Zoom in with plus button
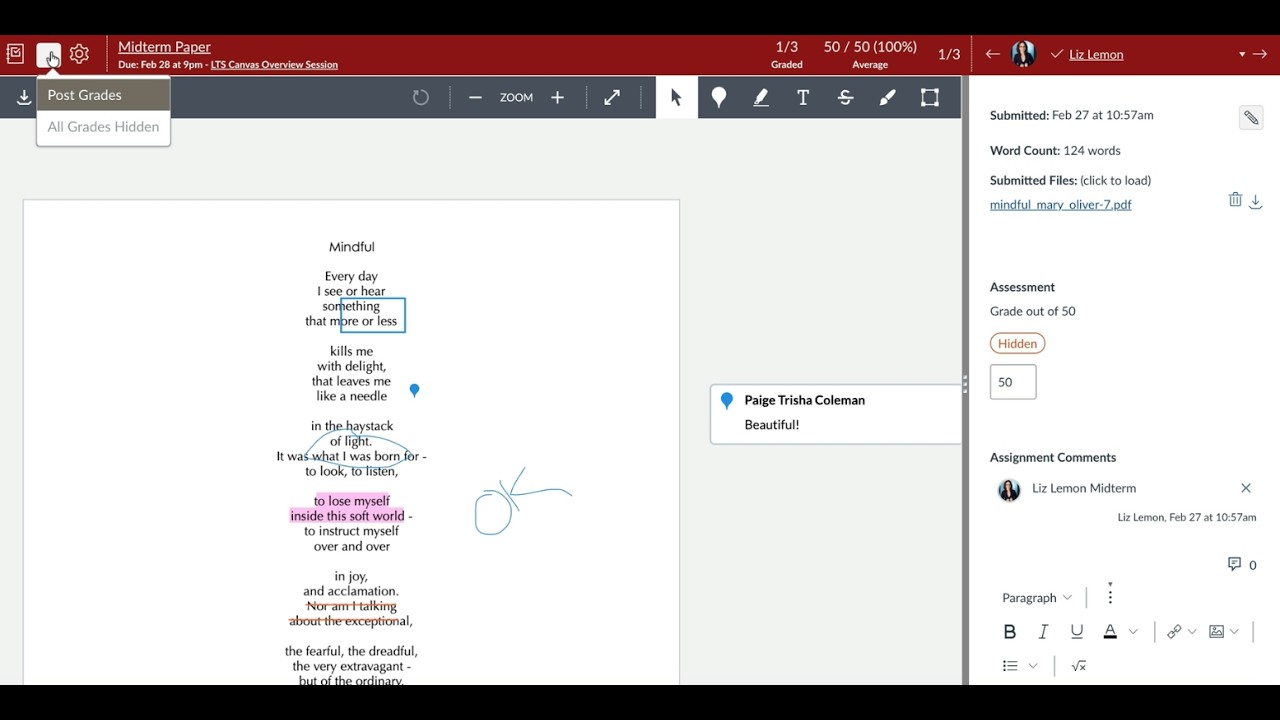Image resolution: width=1280 pixels, height=720 pixels. (x=558, y=97)
